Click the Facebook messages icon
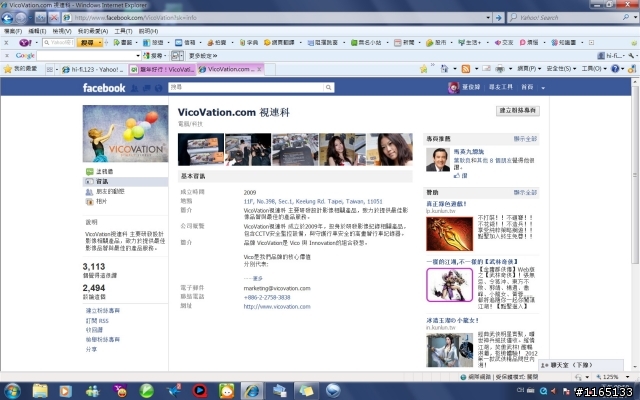Screen dimensions: 640x400 pos(146,88)
